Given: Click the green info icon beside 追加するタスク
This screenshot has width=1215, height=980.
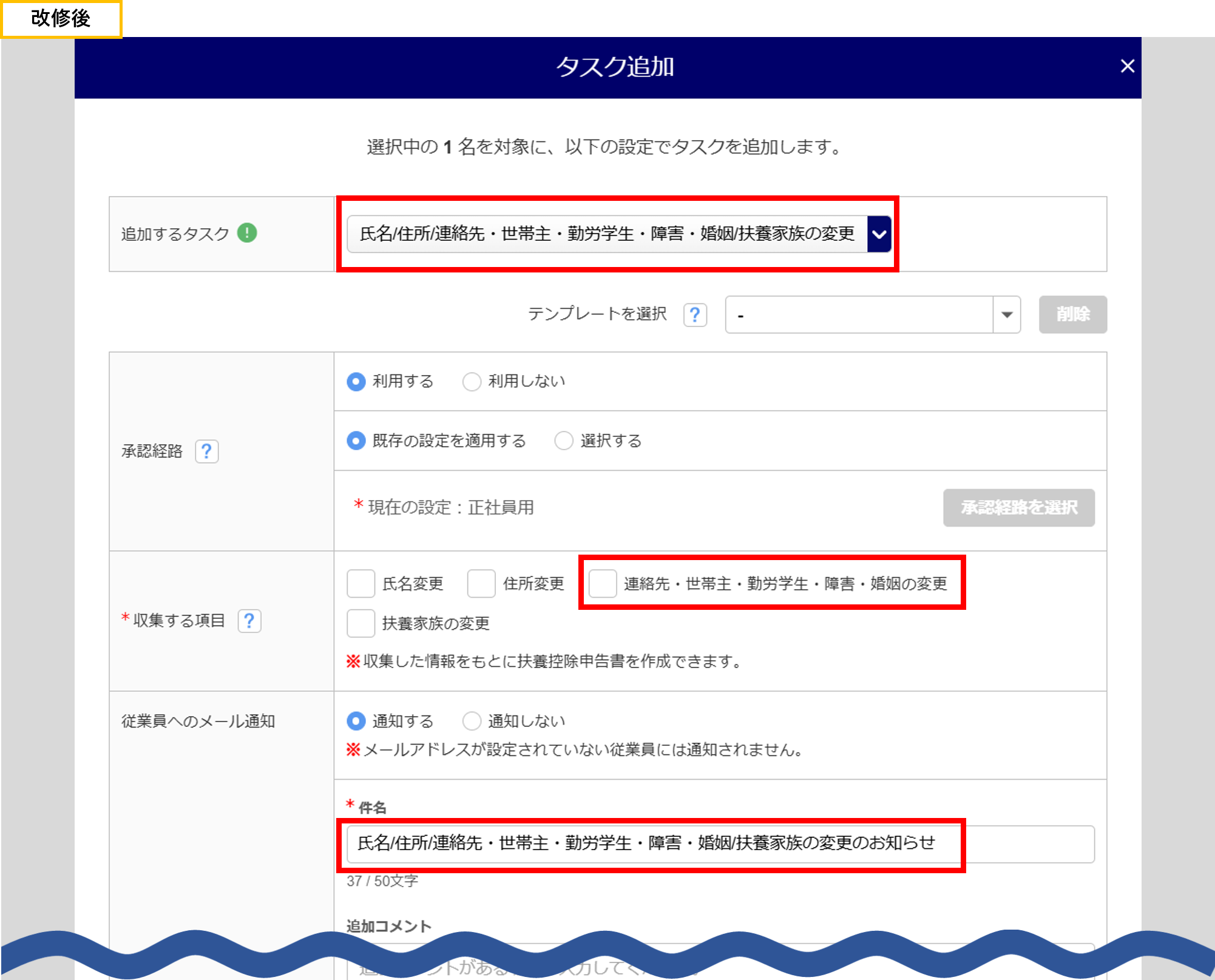Looking at the screenshot, I should coord(247,233).
